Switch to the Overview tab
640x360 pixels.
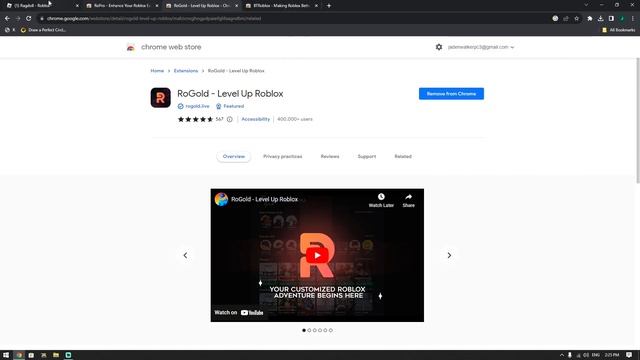click(234, 156)
